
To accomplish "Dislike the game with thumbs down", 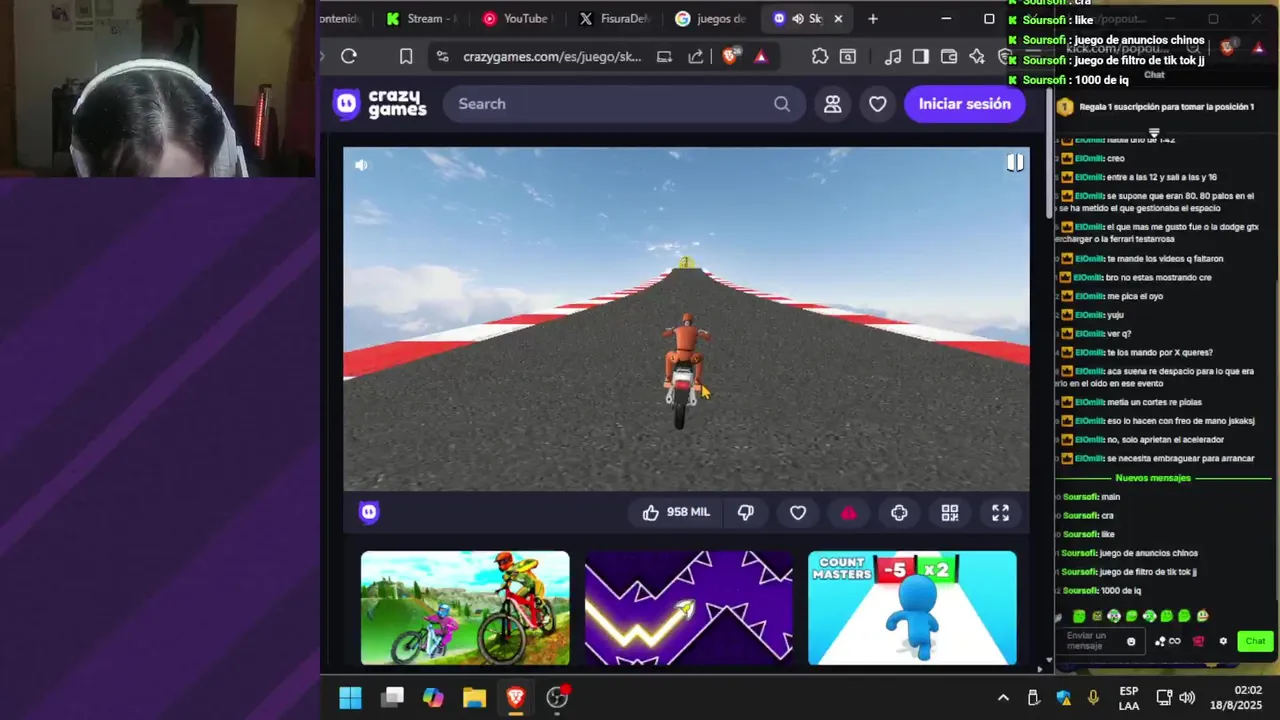I will (x=746, y=512).
